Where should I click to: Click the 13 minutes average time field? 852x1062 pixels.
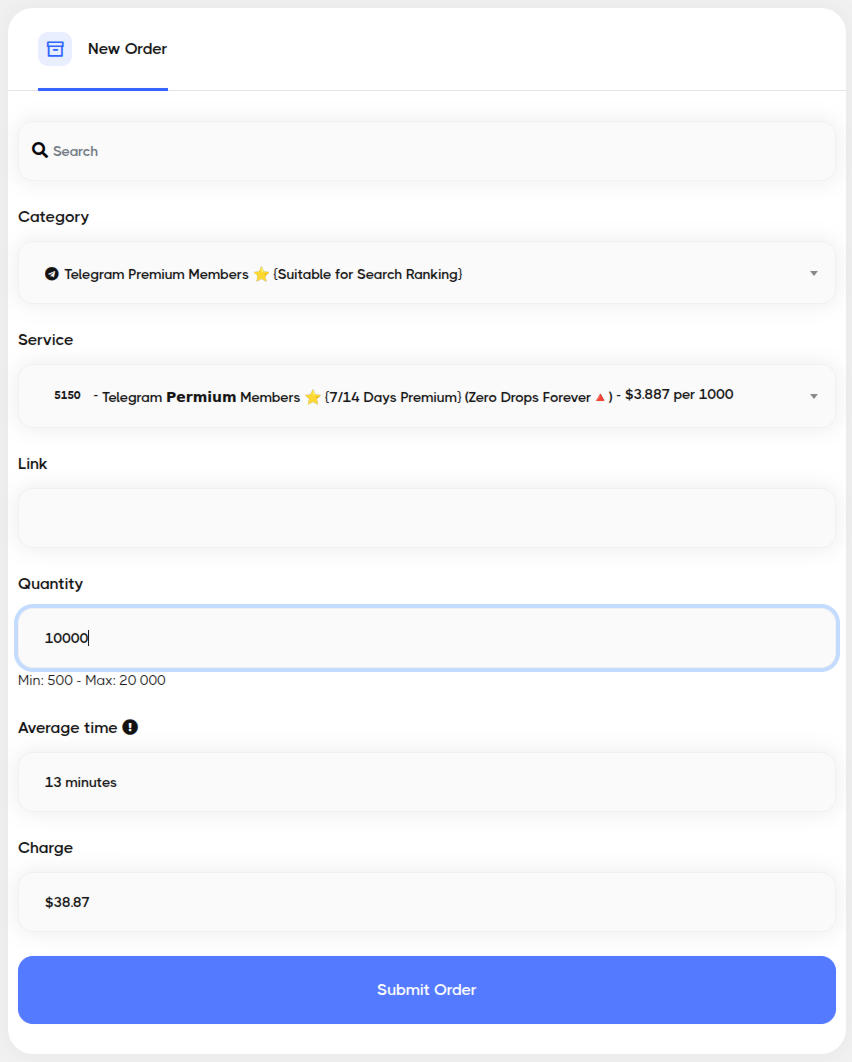(426, 782)
